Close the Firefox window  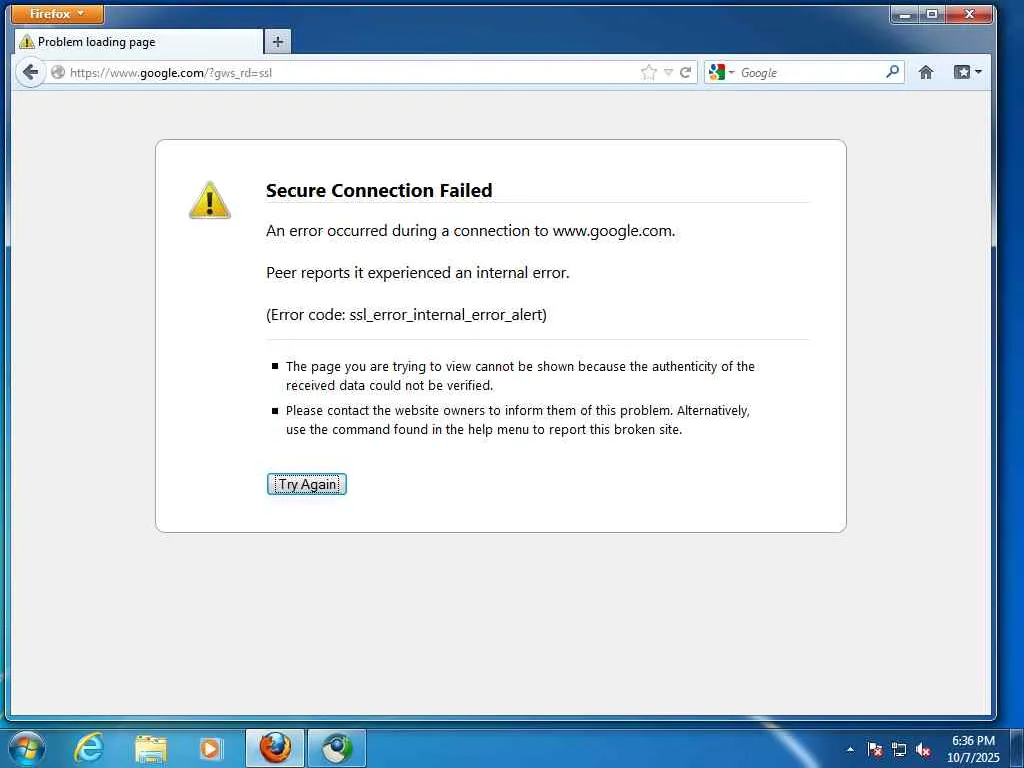[x=969, y=14]
